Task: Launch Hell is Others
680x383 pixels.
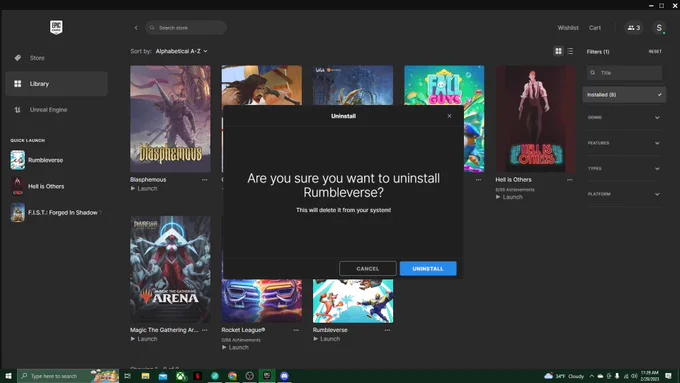Action: (509, 197)
